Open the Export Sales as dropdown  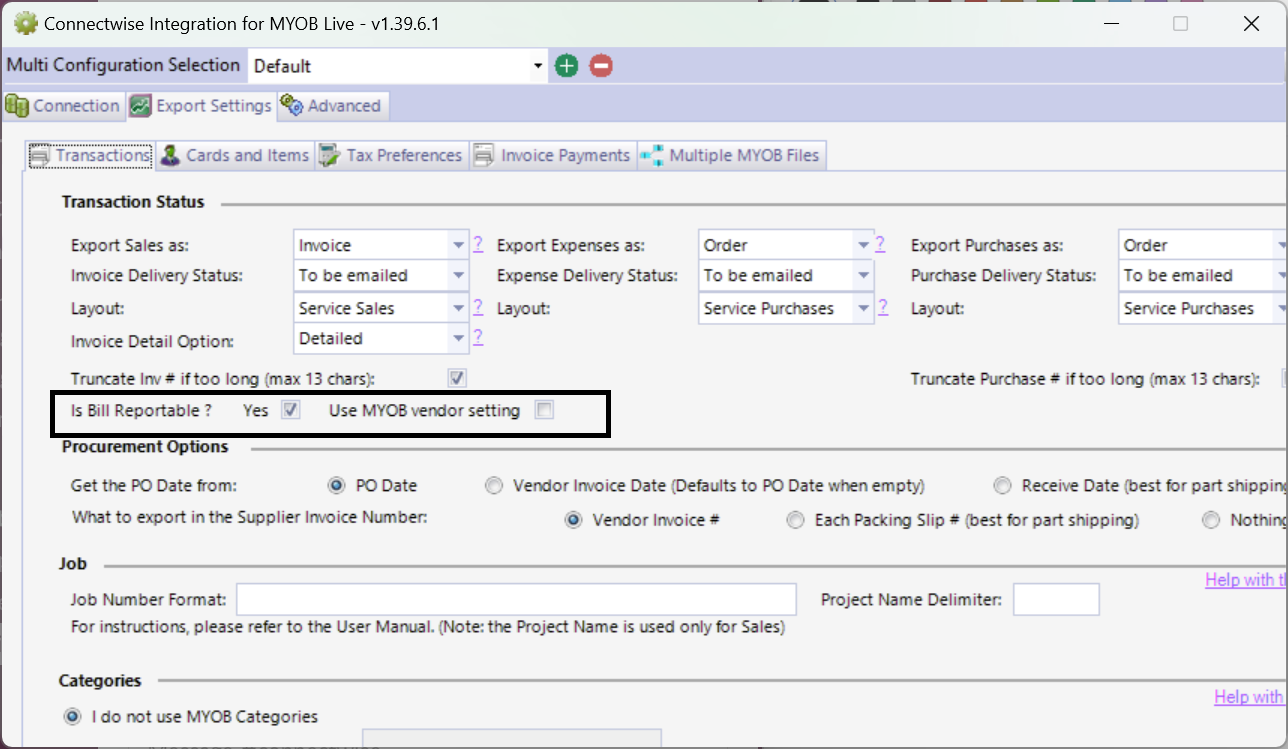coord(458,245)
